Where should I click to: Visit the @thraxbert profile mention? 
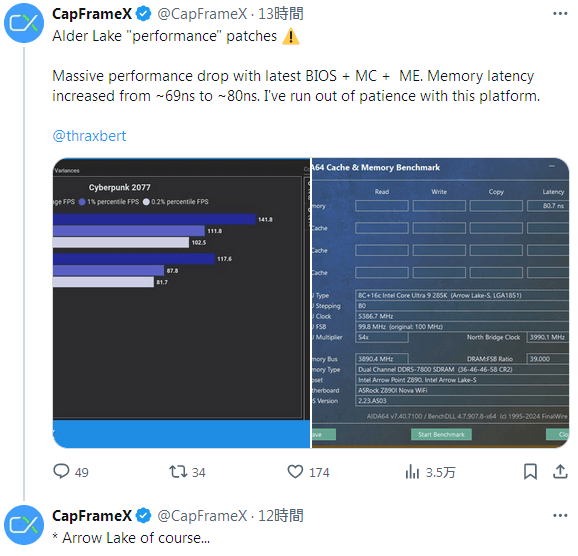pyautogui.click(x=89, y=136)
